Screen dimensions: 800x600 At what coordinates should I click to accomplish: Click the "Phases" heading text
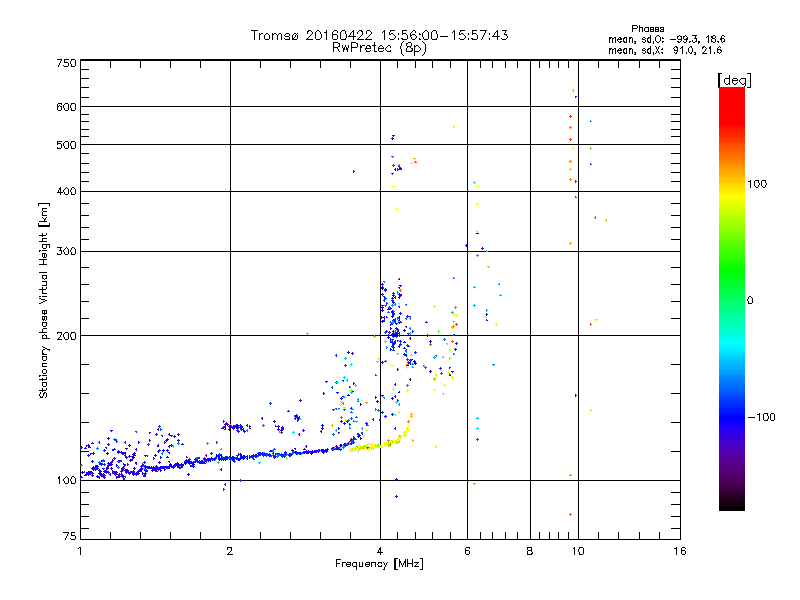click(647, 29)
